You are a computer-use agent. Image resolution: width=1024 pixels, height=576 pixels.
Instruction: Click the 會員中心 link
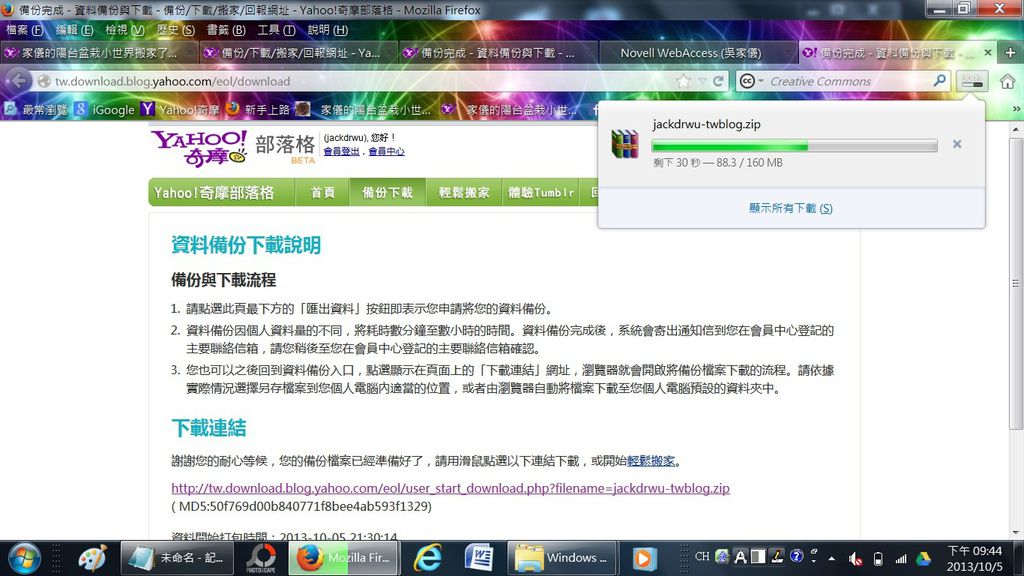point(386,152)
